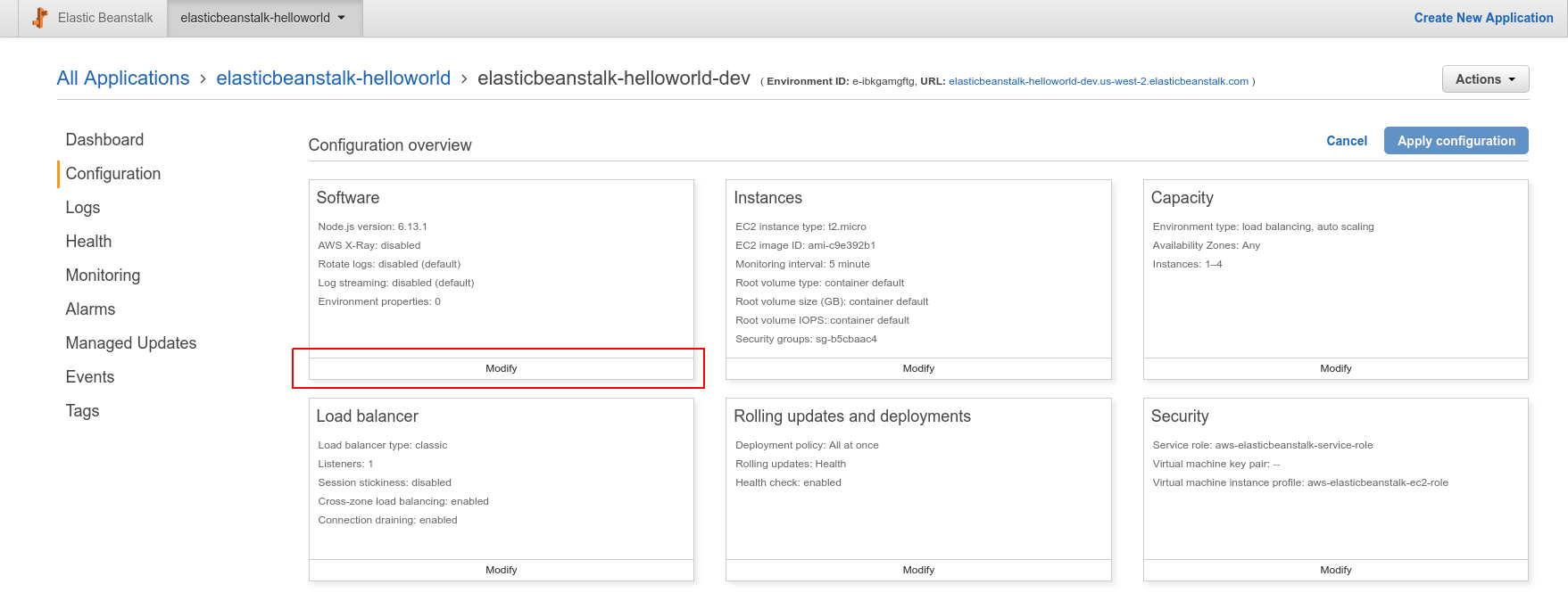This screenshot has height=593, width=1568.
Task: Expand the Actions dropdown menu
Action: click(x=1485, y=79)
